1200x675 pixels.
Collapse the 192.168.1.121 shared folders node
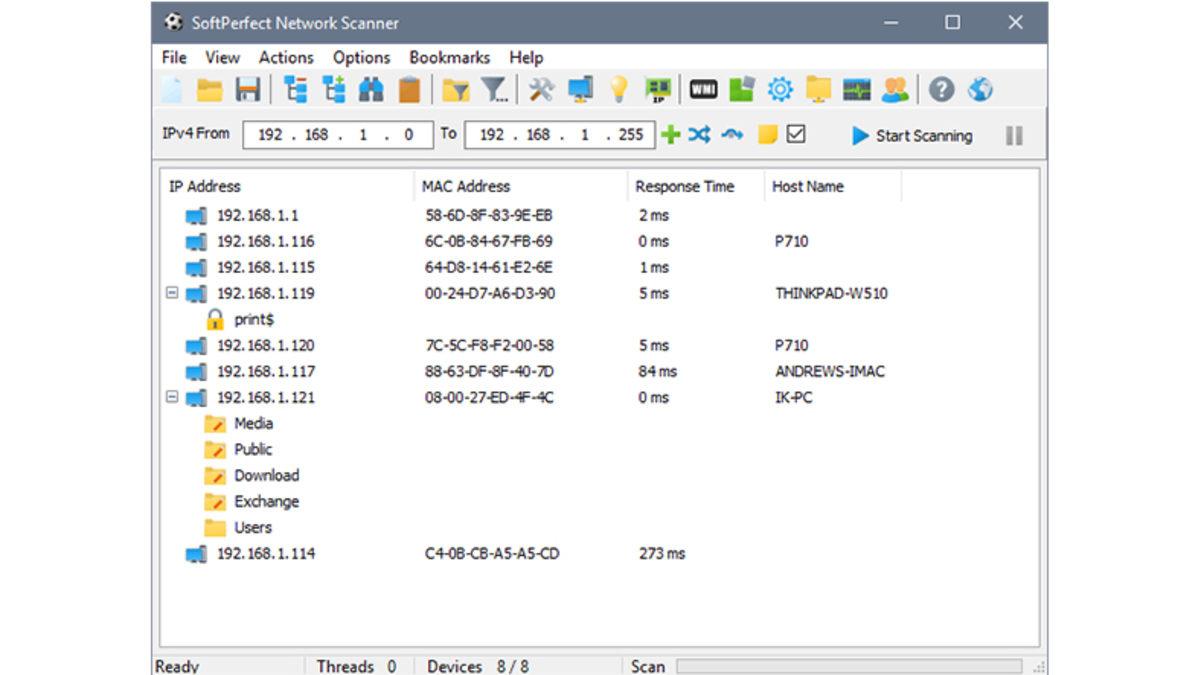[172, 397]
